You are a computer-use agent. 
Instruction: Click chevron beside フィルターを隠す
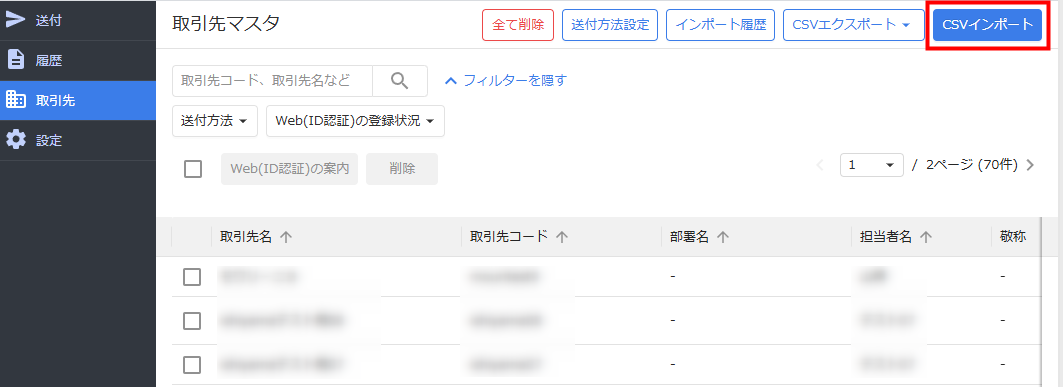pos(451,81)
